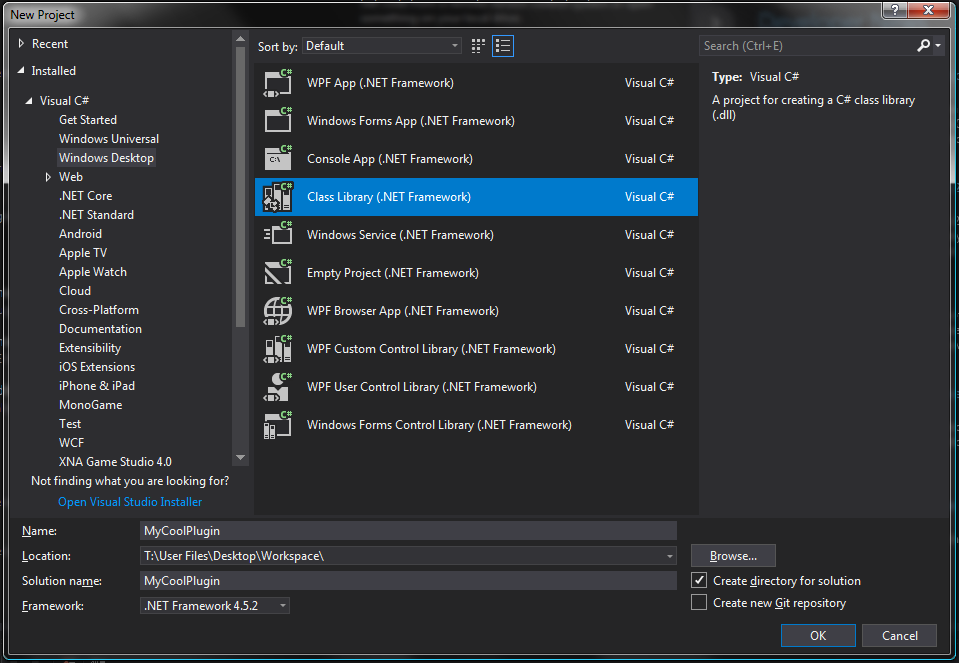
Task: Open the Sort by dropdown
Action: pyautogui.click(x=383, y=46)
